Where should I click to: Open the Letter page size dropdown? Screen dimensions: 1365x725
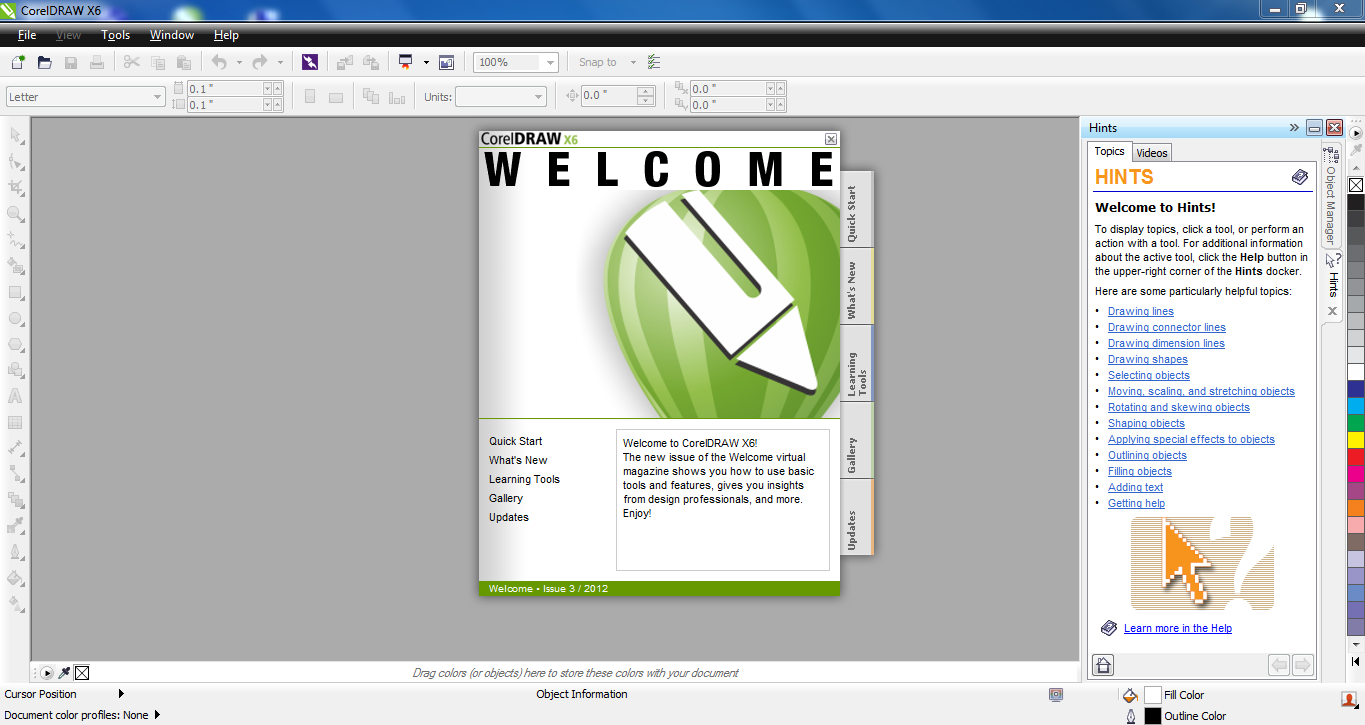pos(158,97)
